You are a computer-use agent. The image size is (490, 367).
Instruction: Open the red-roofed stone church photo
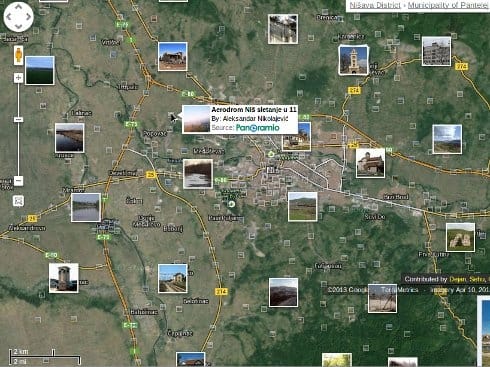click(370, 163)
